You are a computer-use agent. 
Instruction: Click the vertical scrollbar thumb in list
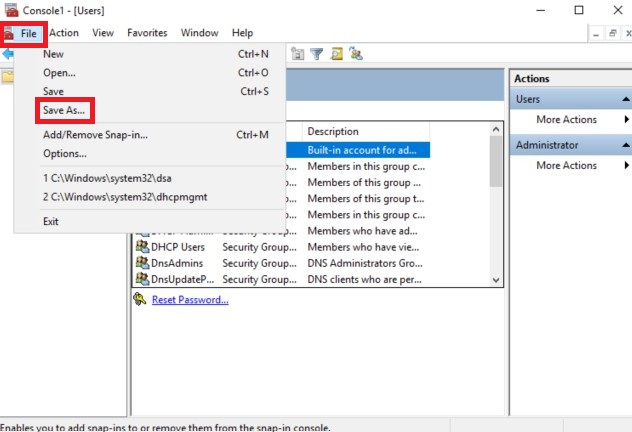tap(496, 162)
